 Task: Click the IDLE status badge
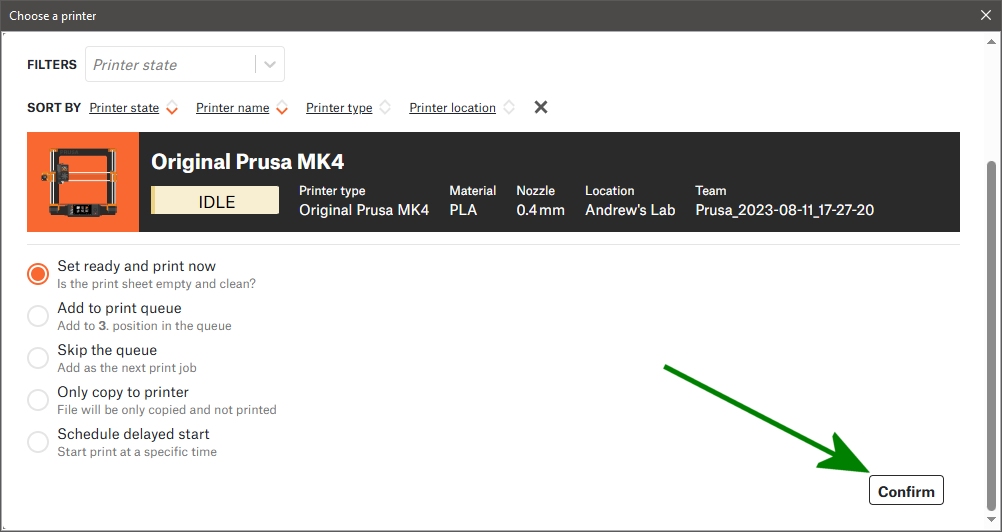215,201
